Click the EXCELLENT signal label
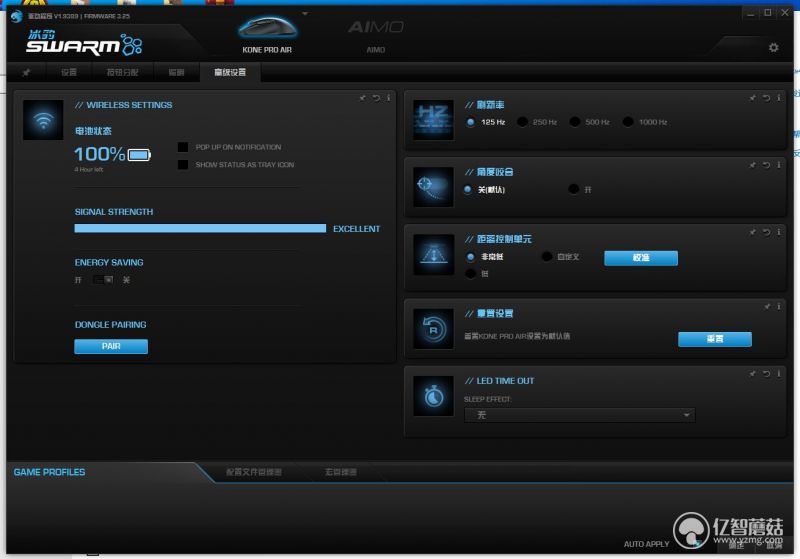Screen dimensions: 800x559 (x=357, y=229)
